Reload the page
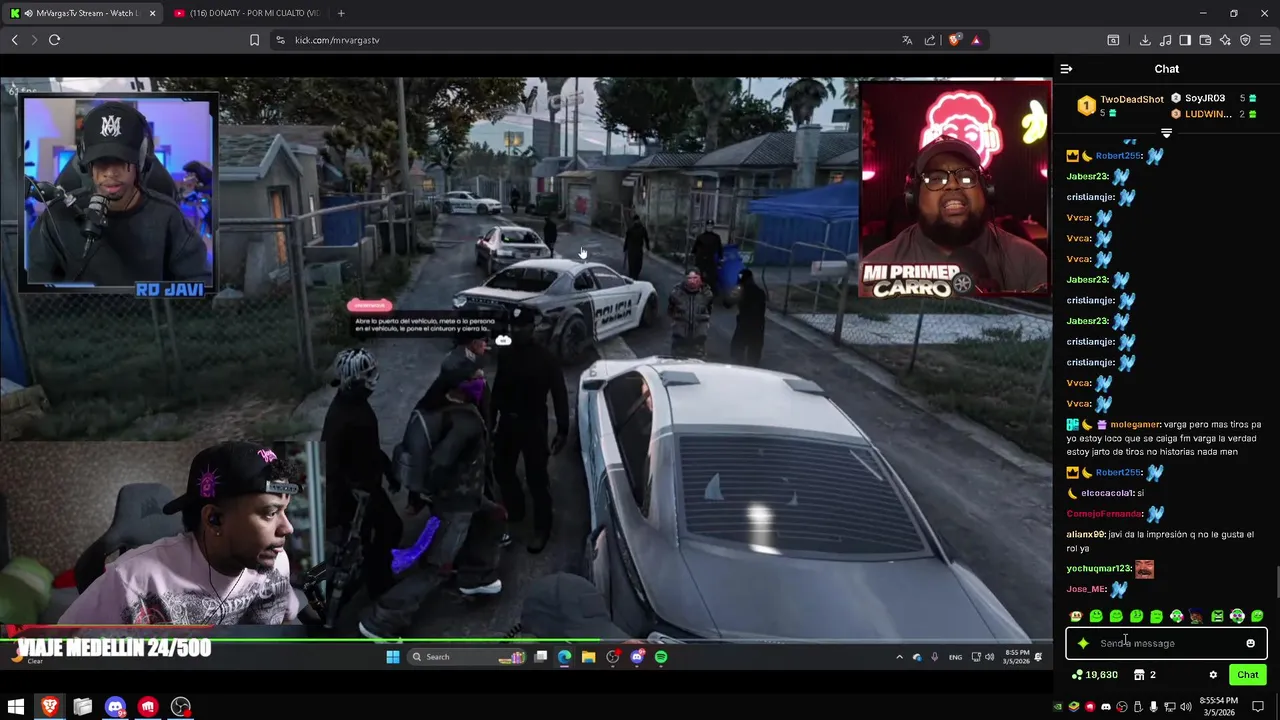Viewport: 1280px width, 720px height. point(54,40)
